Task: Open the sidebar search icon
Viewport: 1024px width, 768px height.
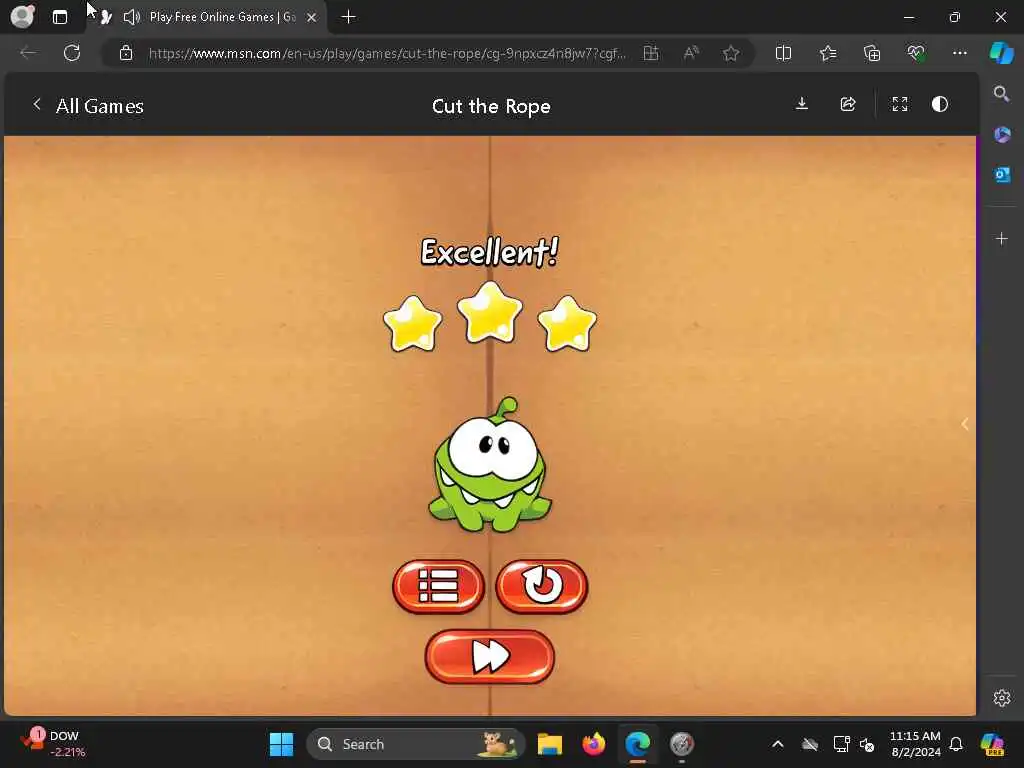Action: [1001, 94]
